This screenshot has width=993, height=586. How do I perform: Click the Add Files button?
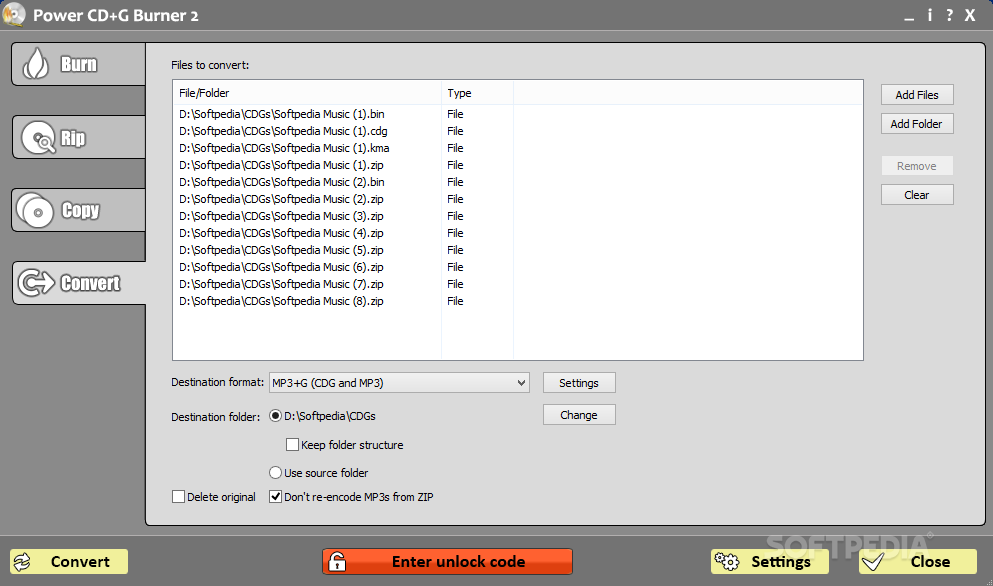pos(917,95)
